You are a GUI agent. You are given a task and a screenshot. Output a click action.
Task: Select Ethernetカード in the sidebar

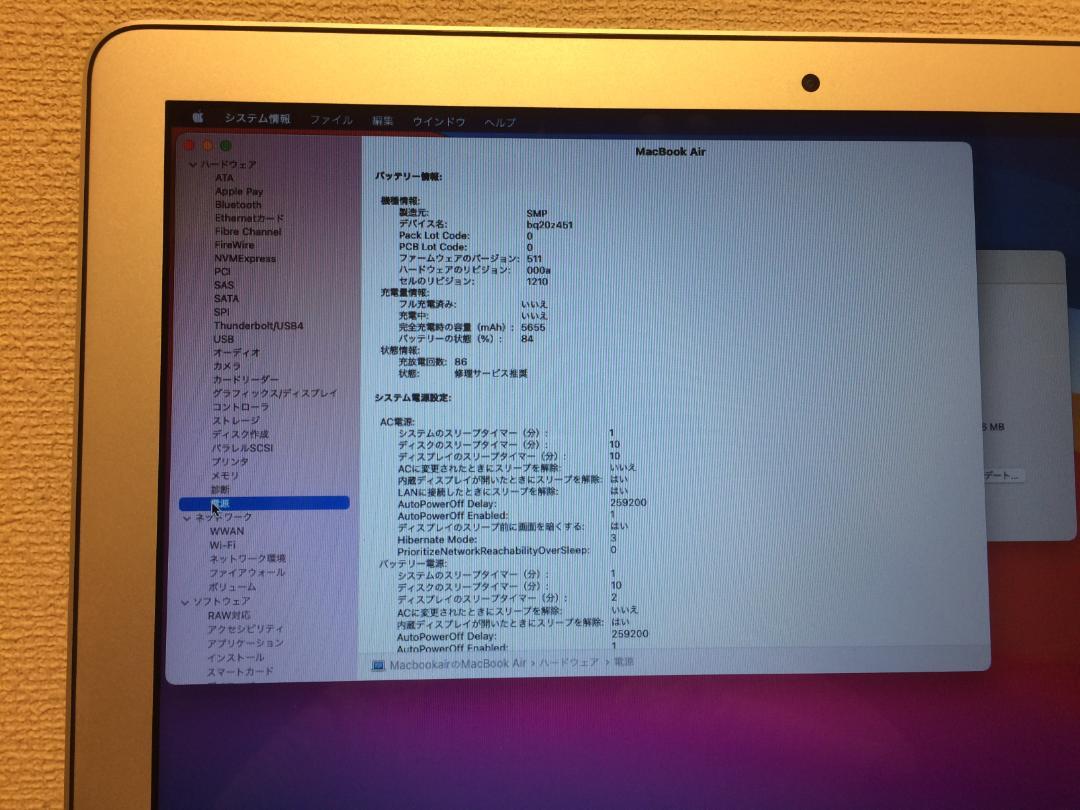pos(249,218)
